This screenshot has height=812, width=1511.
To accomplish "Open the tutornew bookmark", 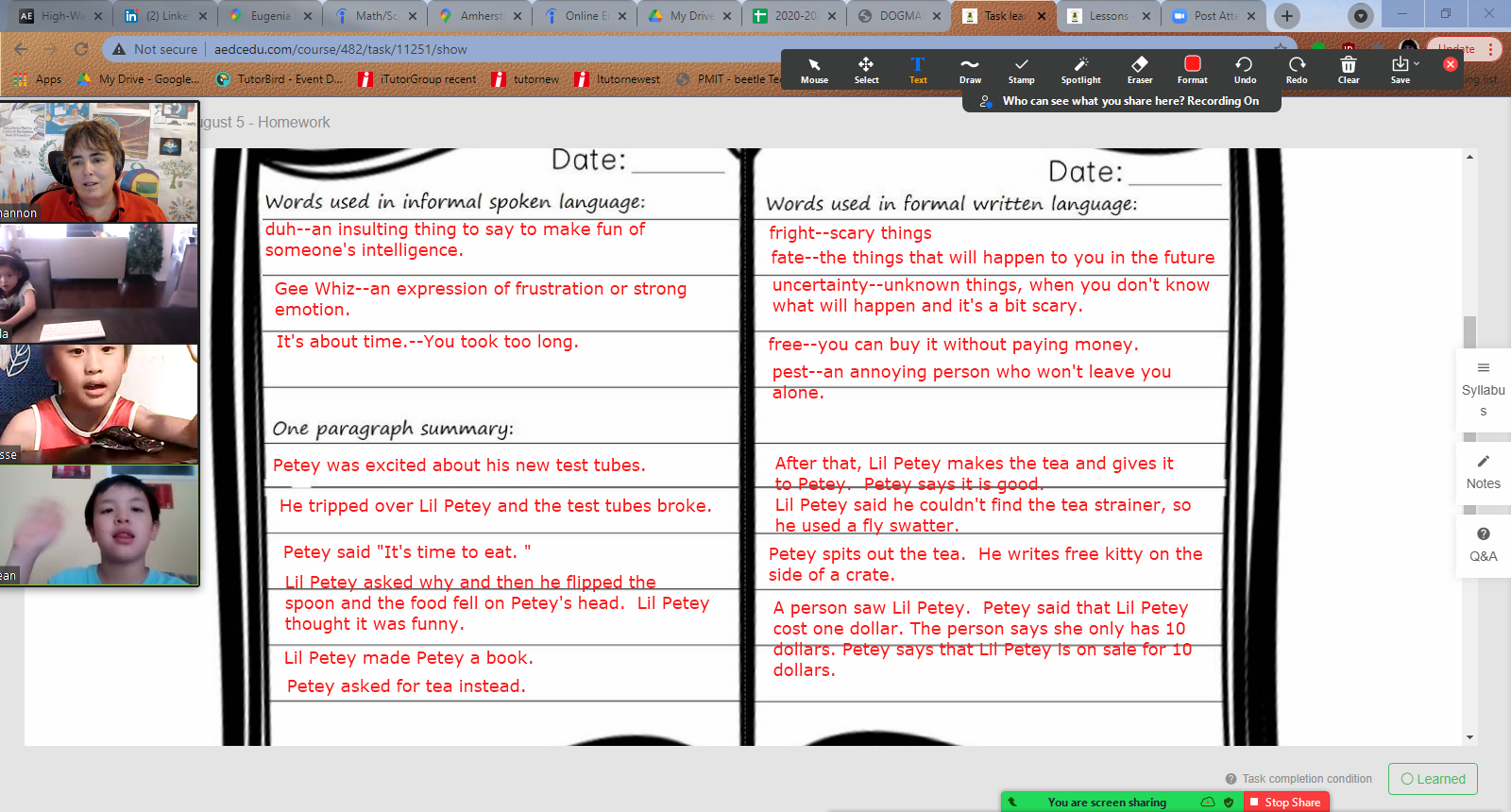I will [525, 79].
